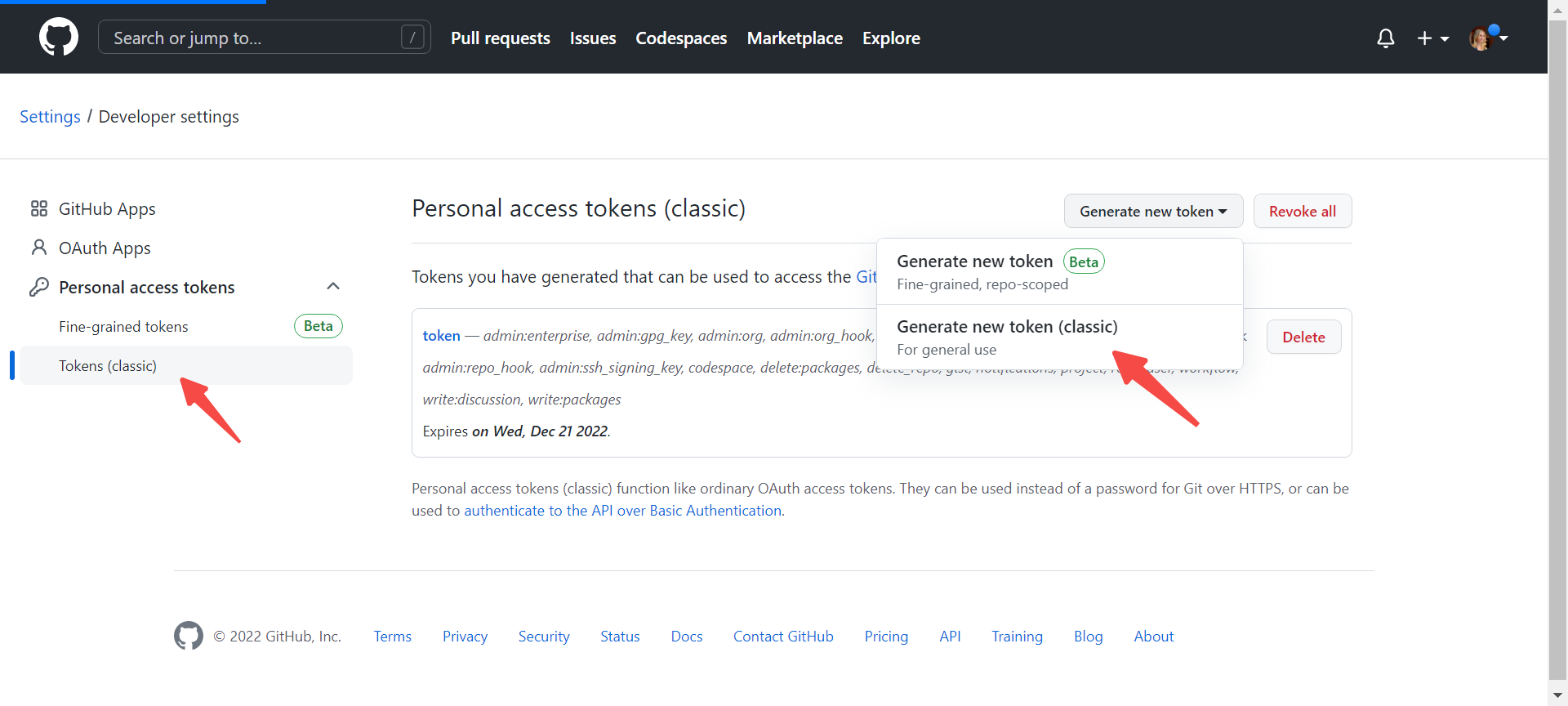
Task: Open Security in the footer
Action: [544, 636]
